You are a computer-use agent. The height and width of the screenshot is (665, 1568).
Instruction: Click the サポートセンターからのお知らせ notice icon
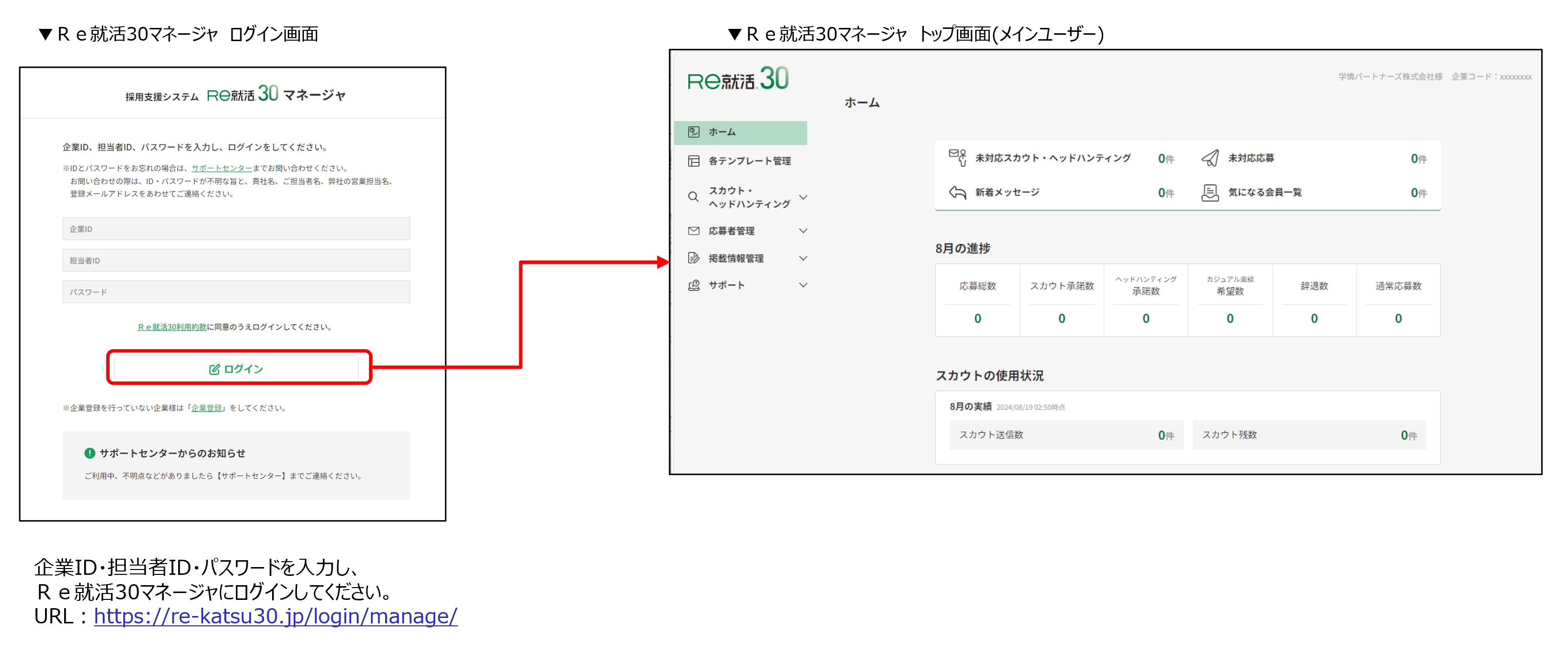[90, 453]
